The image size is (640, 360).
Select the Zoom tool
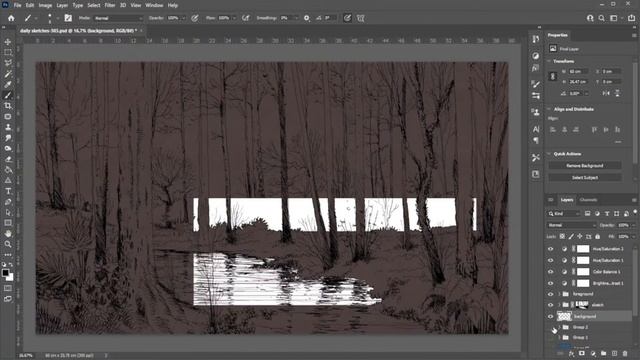8,244
